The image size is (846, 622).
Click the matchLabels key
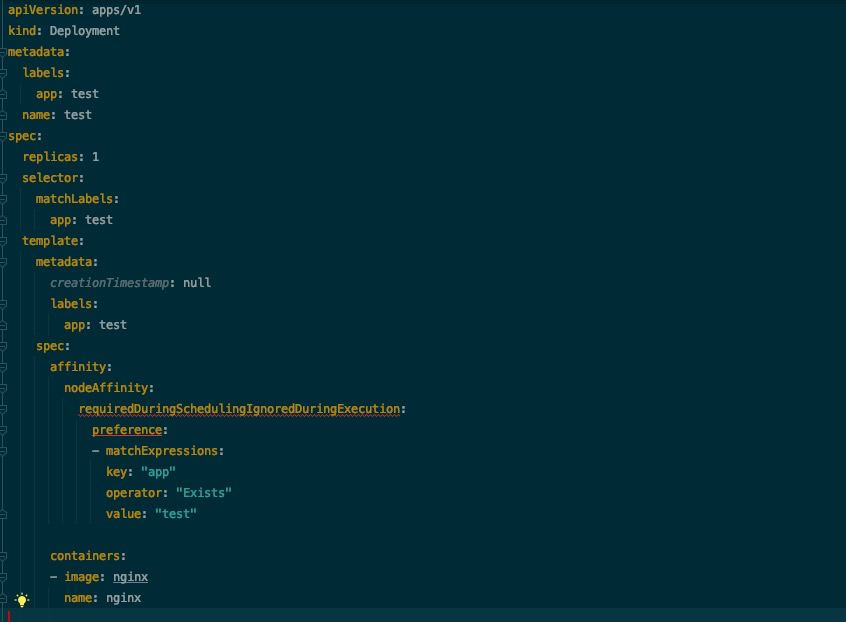[x=74, y=199]
